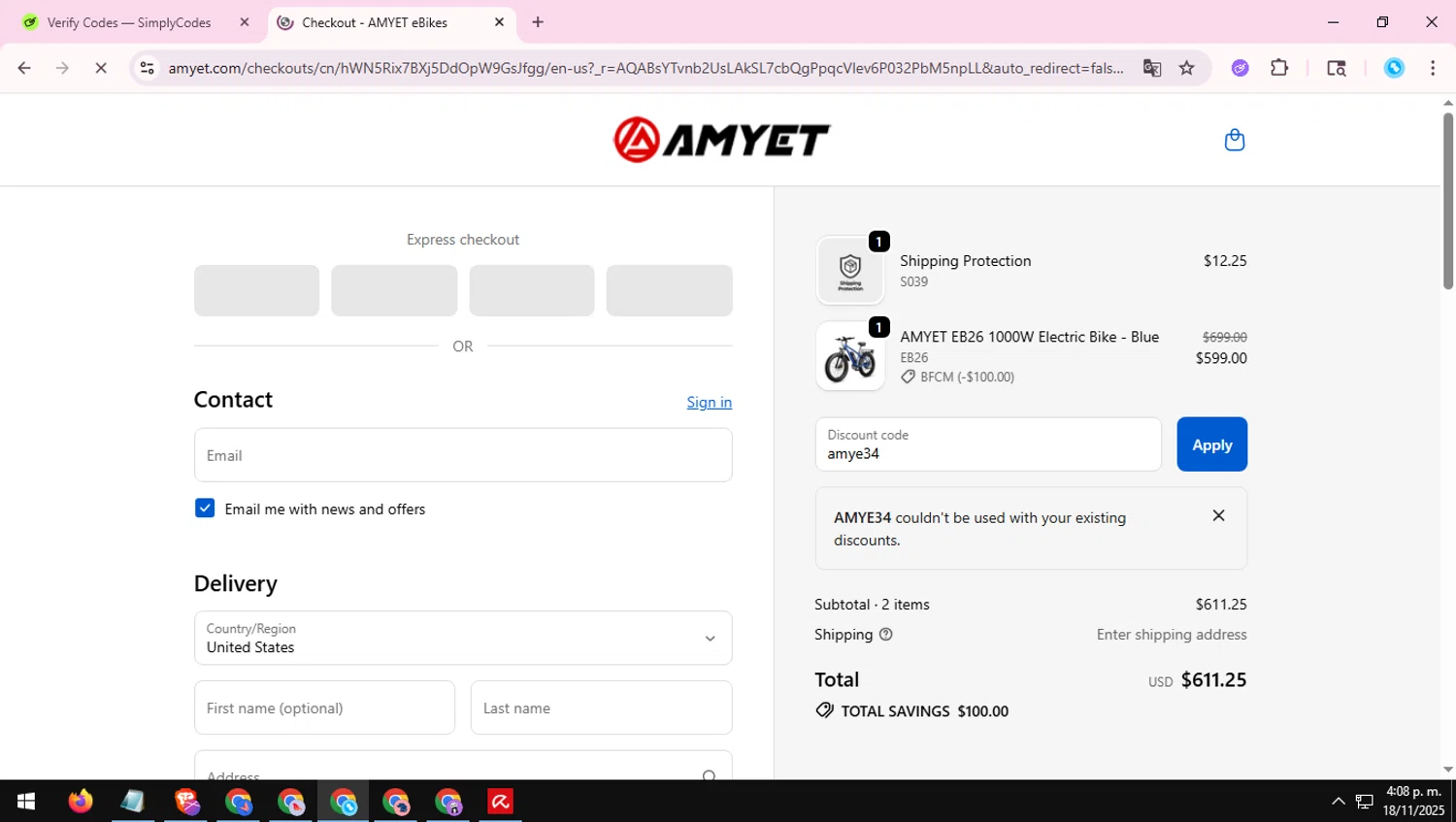This screenshot has height=822, width=1456.
Task: Open the browser profile avatar
Action: coord(1394,68)
